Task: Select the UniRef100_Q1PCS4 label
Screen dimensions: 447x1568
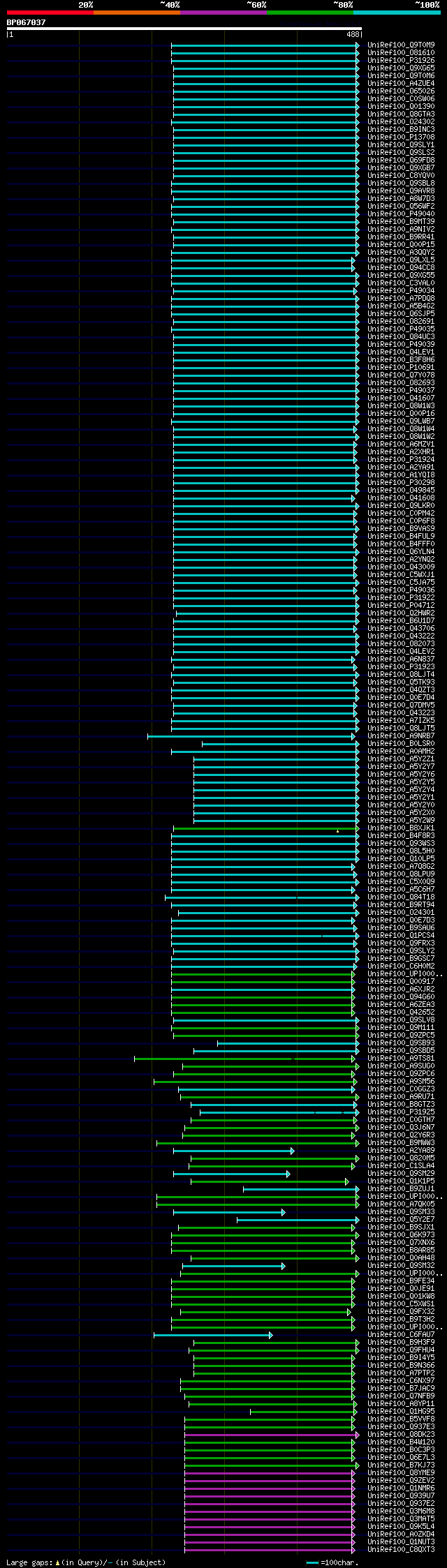Action: pyautogui.click(x=401, y=936)
